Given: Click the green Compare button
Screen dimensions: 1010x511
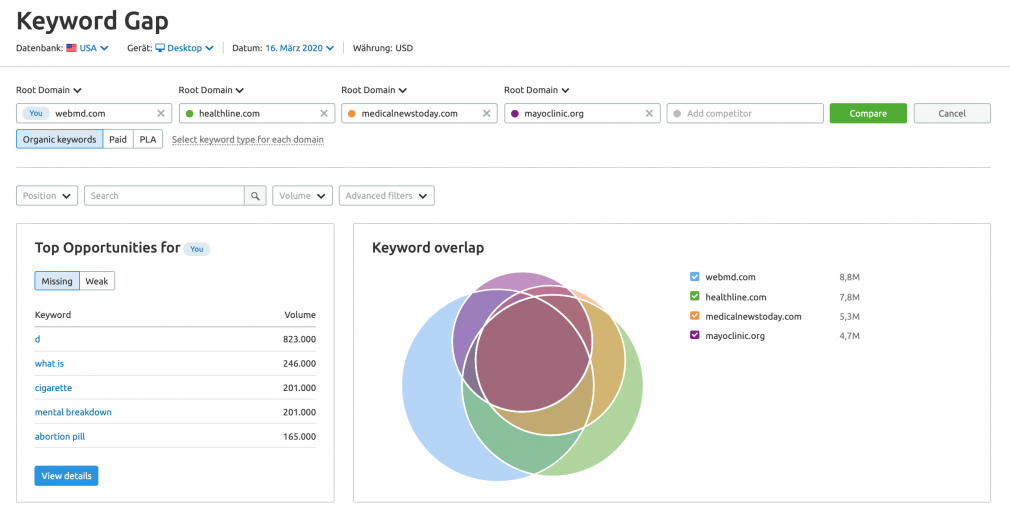Looking at the screenshot, I should (868, 113).
